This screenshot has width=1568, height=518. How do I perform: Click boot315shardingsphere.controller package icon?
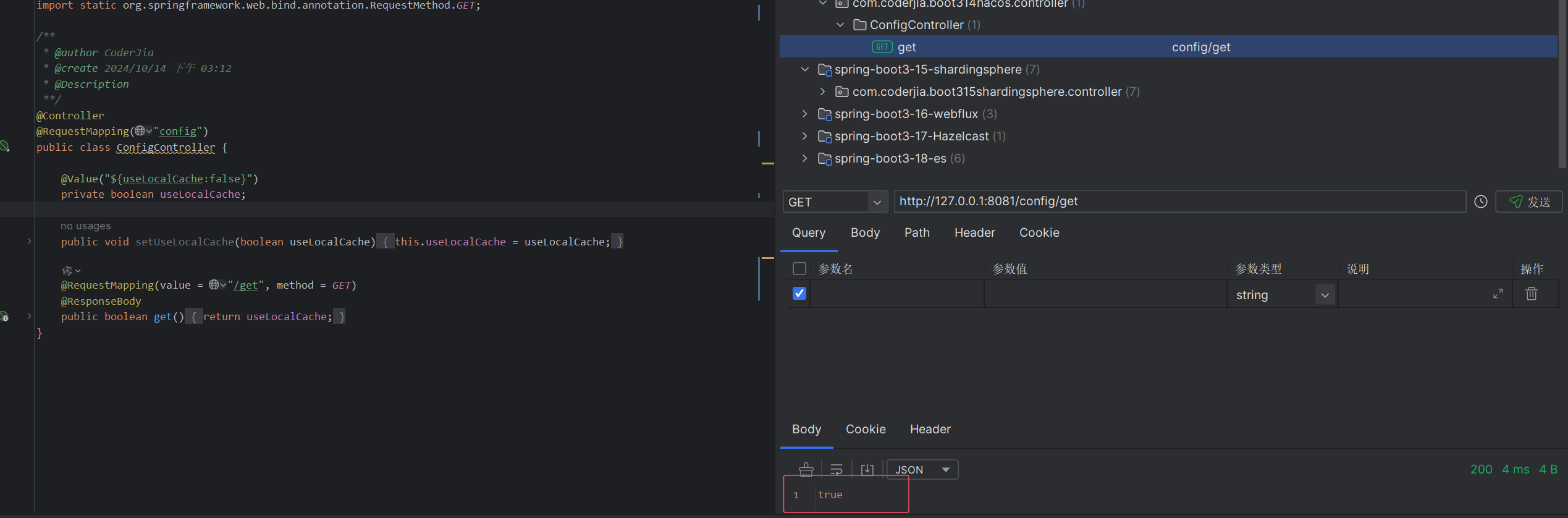841,91
